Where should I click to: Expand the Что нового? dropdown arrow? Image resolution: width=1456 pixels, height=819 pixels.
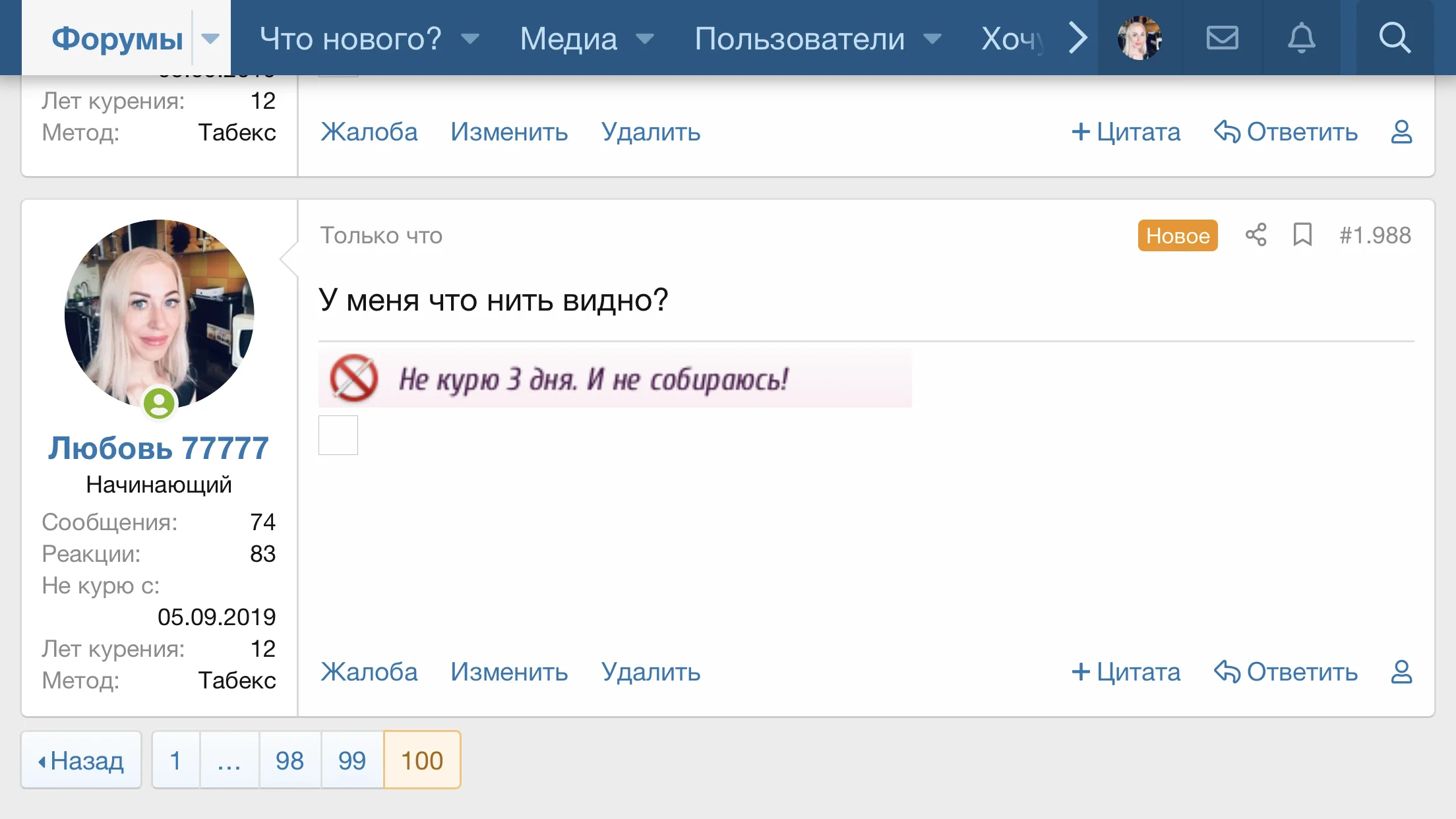point(470,38)
